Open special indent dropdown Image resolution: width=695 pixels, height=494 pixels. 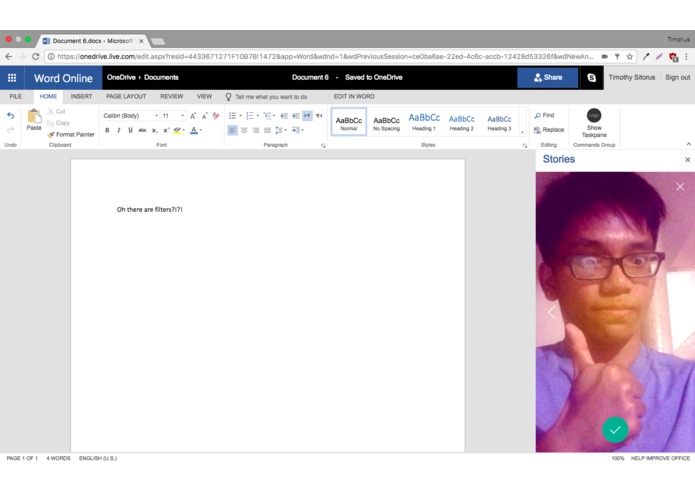(x=298, y=130)
